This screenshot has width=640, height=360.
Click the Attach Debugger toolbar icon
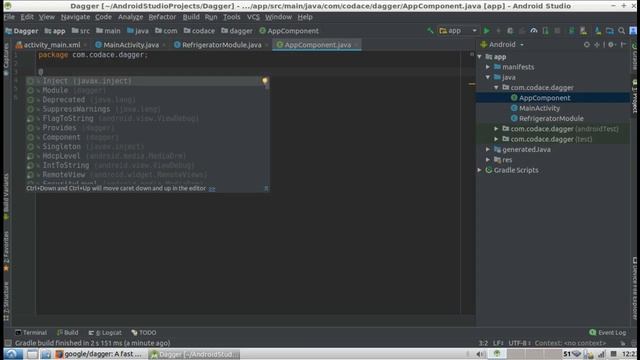(546, 31)
